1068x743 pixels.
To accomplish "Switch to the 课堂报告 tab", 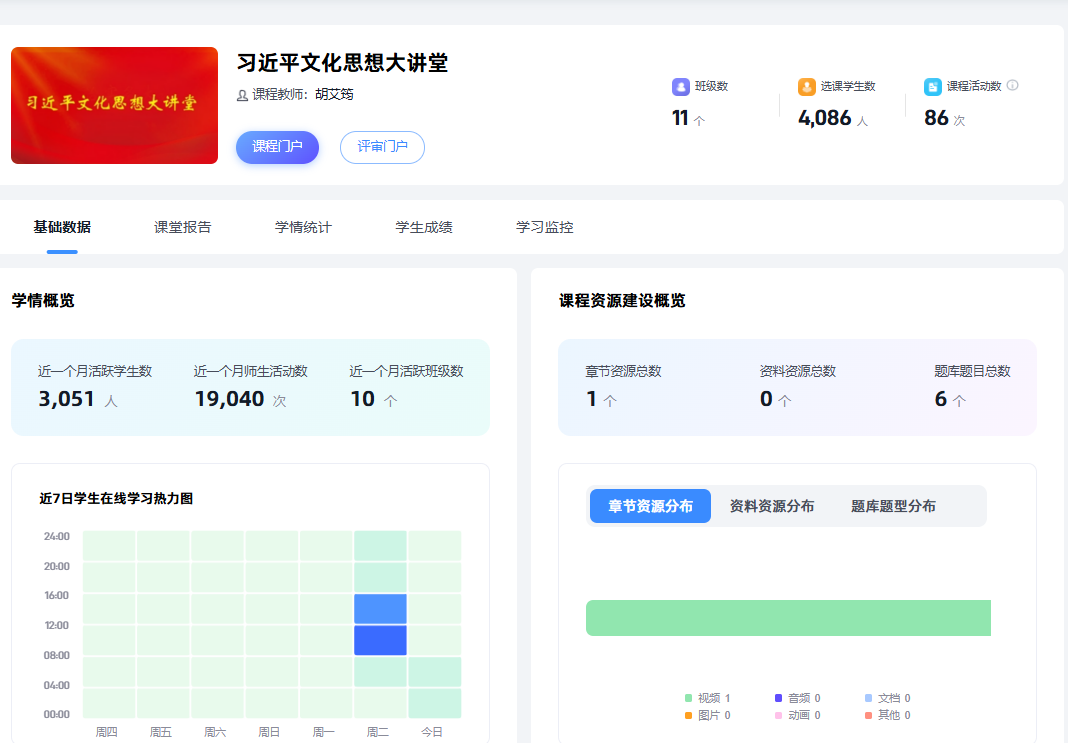I will pyautogui.click(x=182, y=227).
